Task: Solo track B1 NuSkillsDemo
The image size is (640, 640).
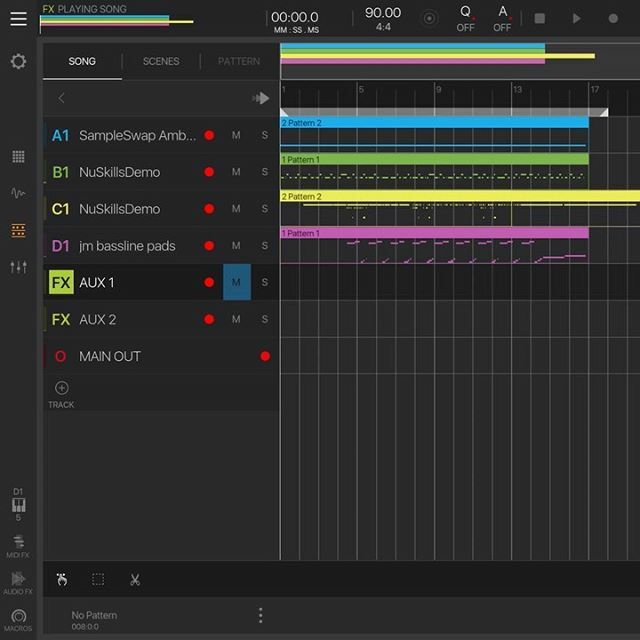Action: [265, 172]
